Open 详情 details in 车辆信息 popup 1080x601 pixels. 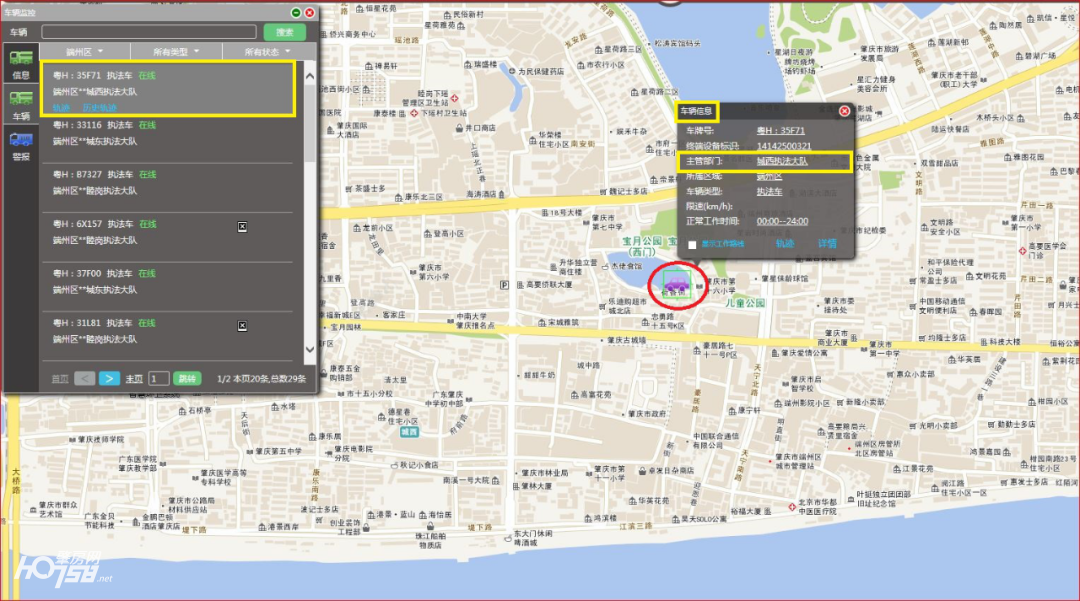coord(827,244)
